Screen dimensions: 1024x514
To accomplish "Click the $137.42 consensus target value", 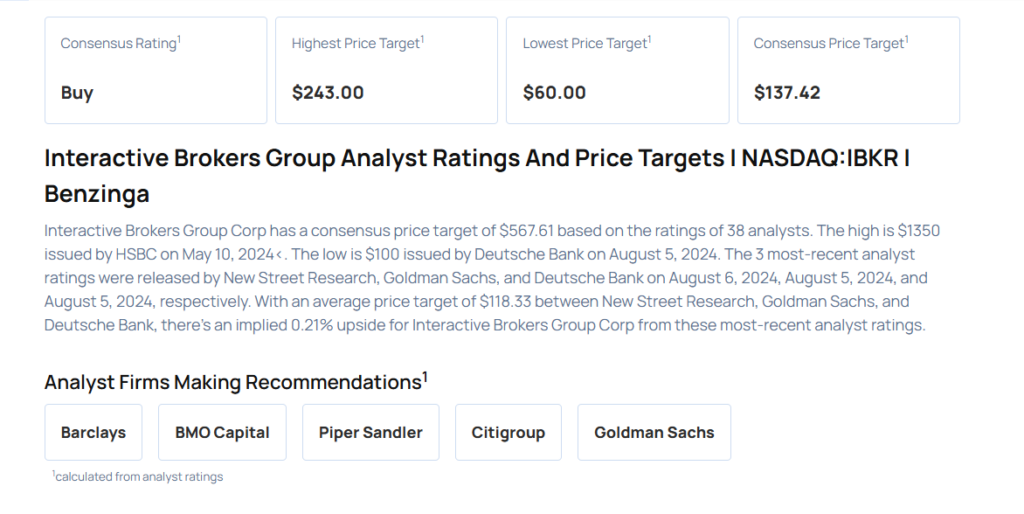I will (787, 93).
